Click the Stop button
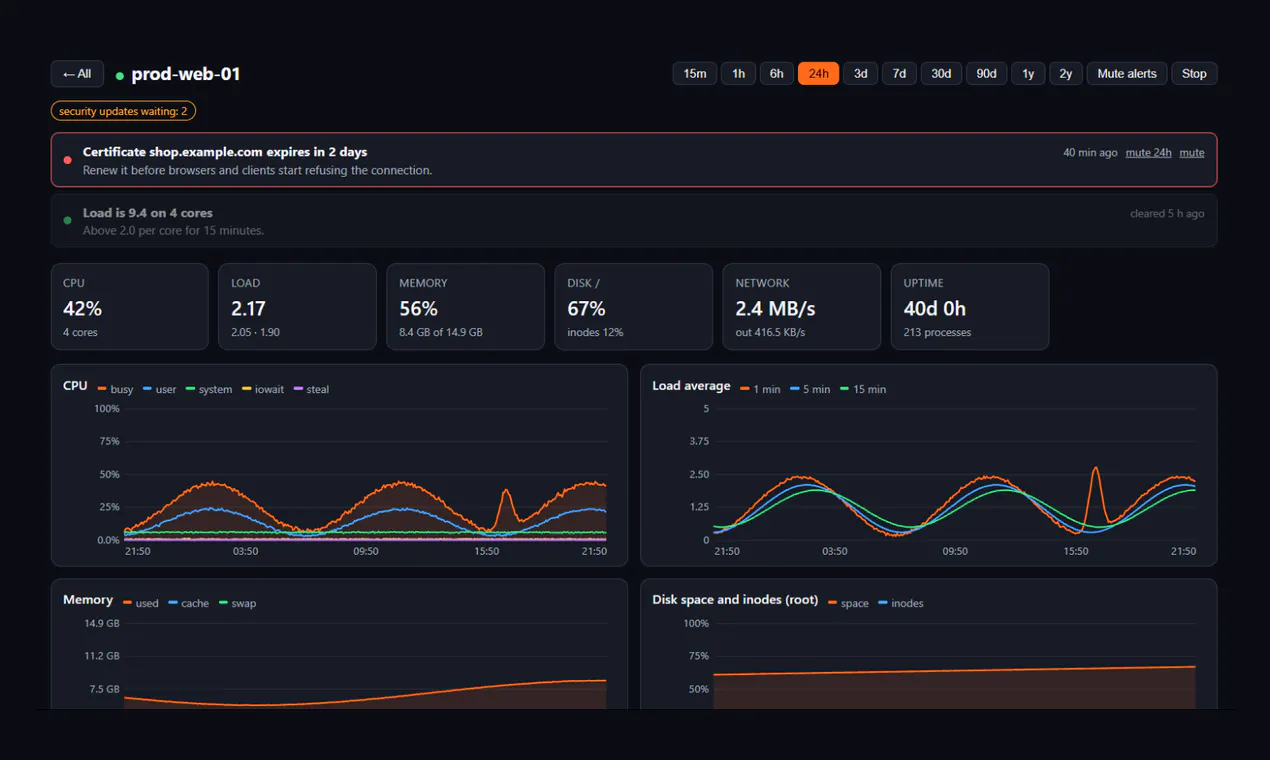 tap(1194, 74)
